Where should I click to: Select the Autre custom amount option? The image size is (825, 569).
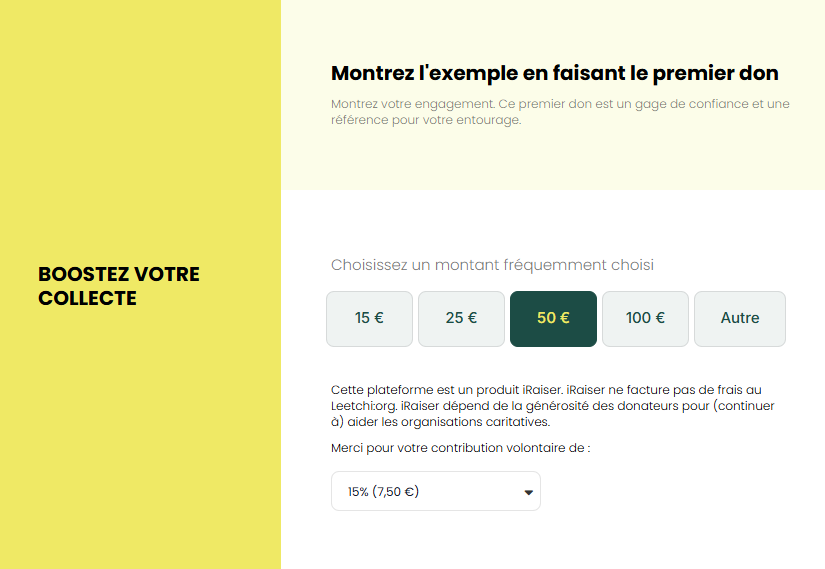coord(740,319)
